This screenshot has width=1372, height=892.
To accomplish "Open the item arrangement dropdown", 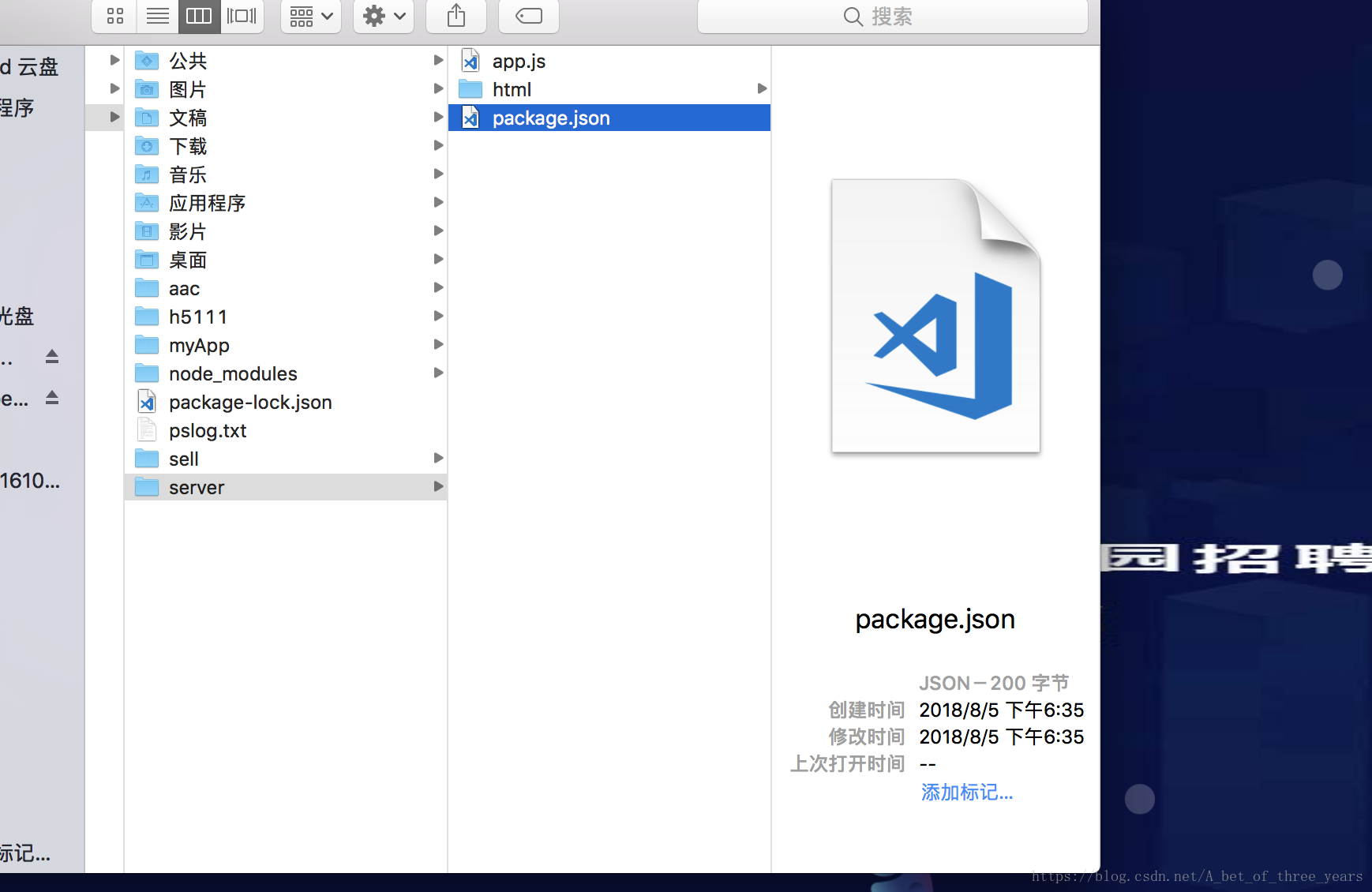I will point(311,16).
